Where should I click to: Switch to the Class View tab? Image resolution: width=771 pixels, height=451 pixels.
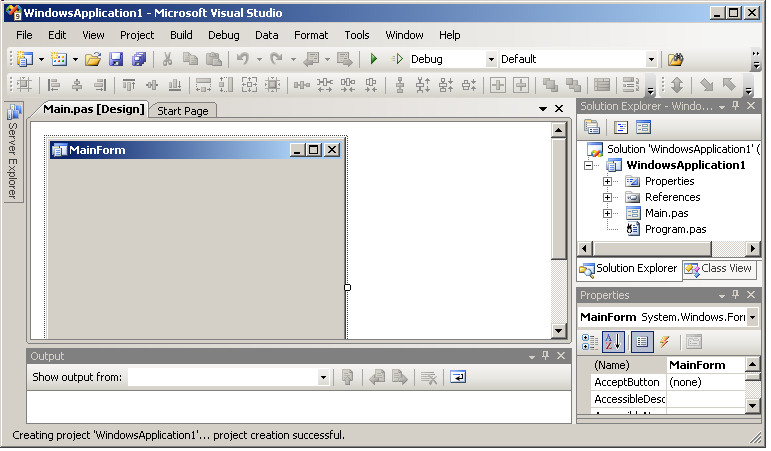pos(718,269)
